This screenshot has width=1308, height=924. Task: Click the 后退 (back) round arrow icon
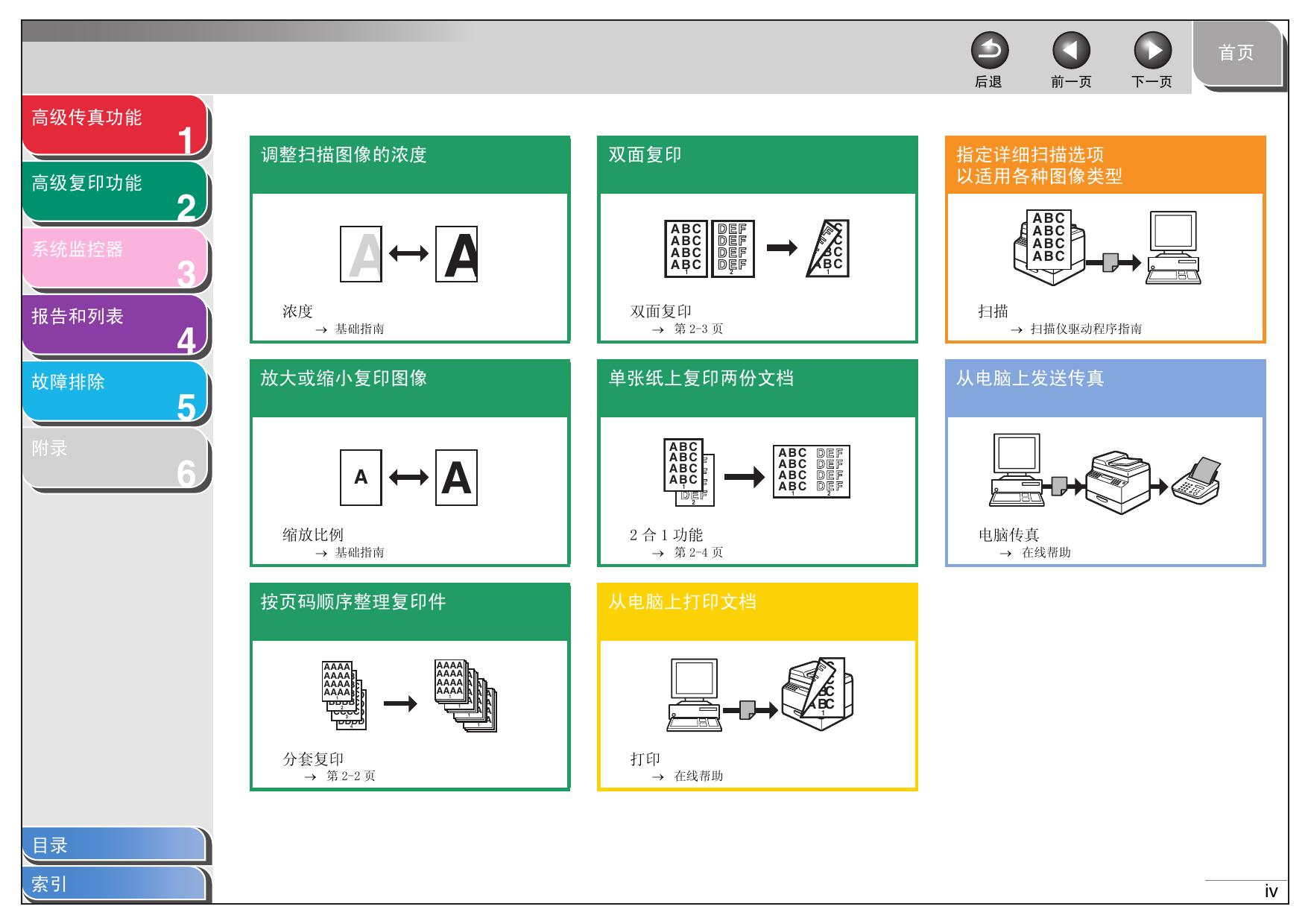pos(989,51)
